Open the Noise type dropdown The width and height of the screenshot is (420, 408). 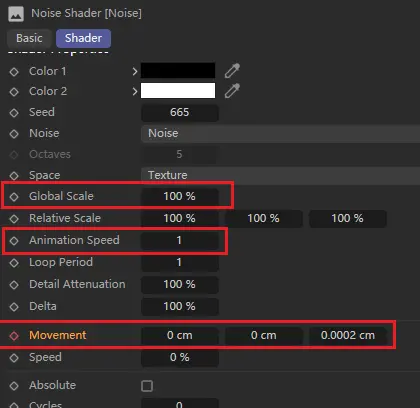tap(280, 134)
